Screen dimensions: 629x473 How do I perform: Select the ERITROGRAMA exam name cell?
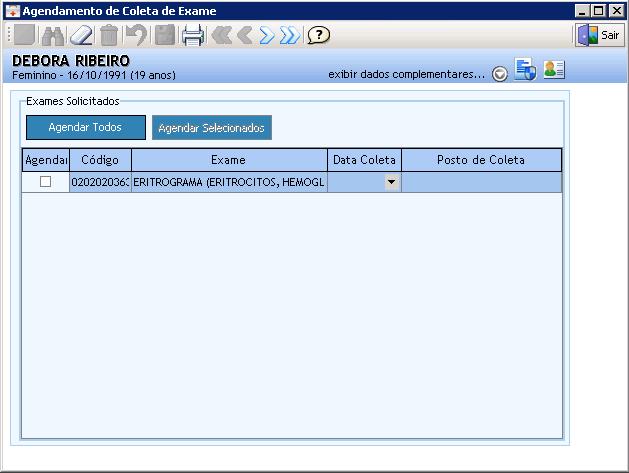[x=229, y=182]
